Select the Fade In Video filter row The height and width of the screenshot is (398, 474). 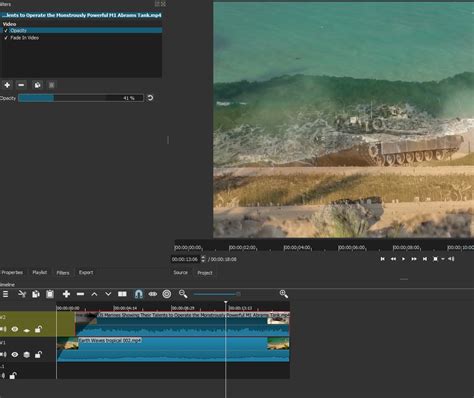coord(81,38)
